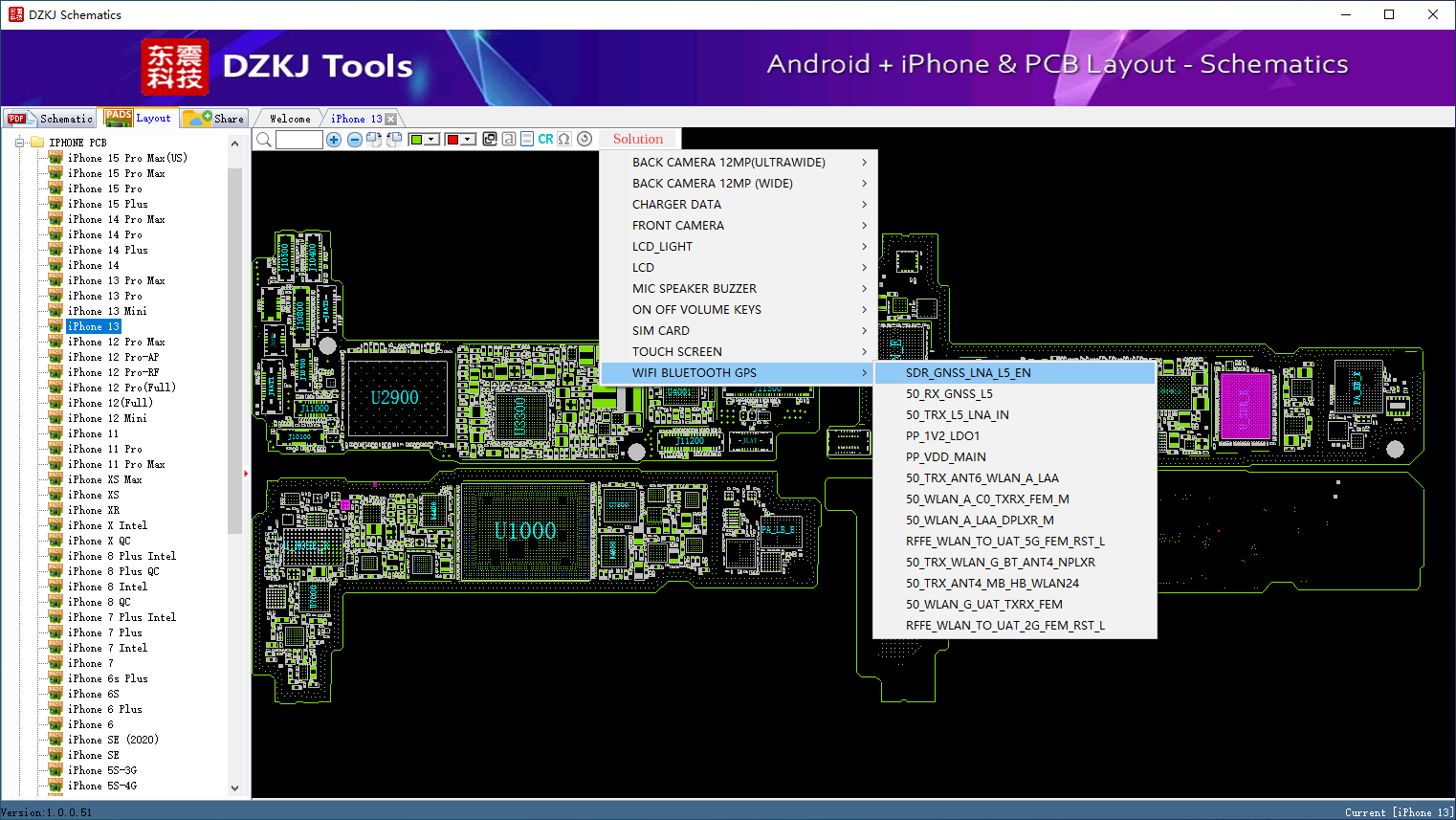Viewport: 1456px width, 820px height.
Task: Expand TOUCH SCREEN submenu arrow
Action: [x=864, y=352]
